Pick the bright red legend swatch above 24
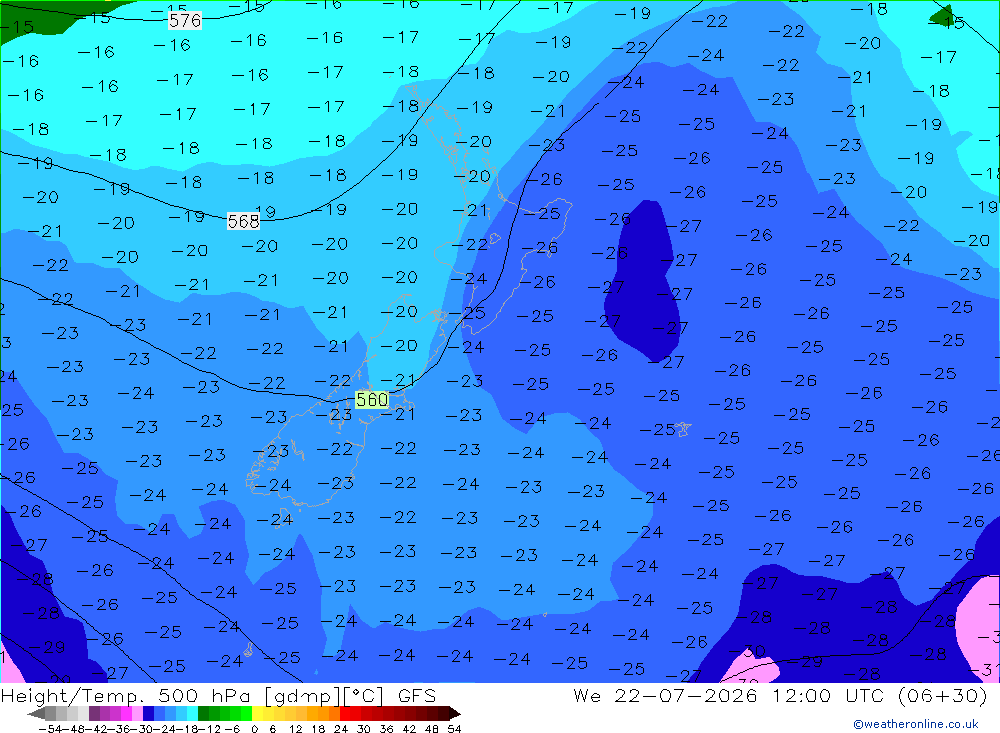Image resolution: width=1000 pixels, height=733 pixels. pyautogui.click(x=345, y=714)
